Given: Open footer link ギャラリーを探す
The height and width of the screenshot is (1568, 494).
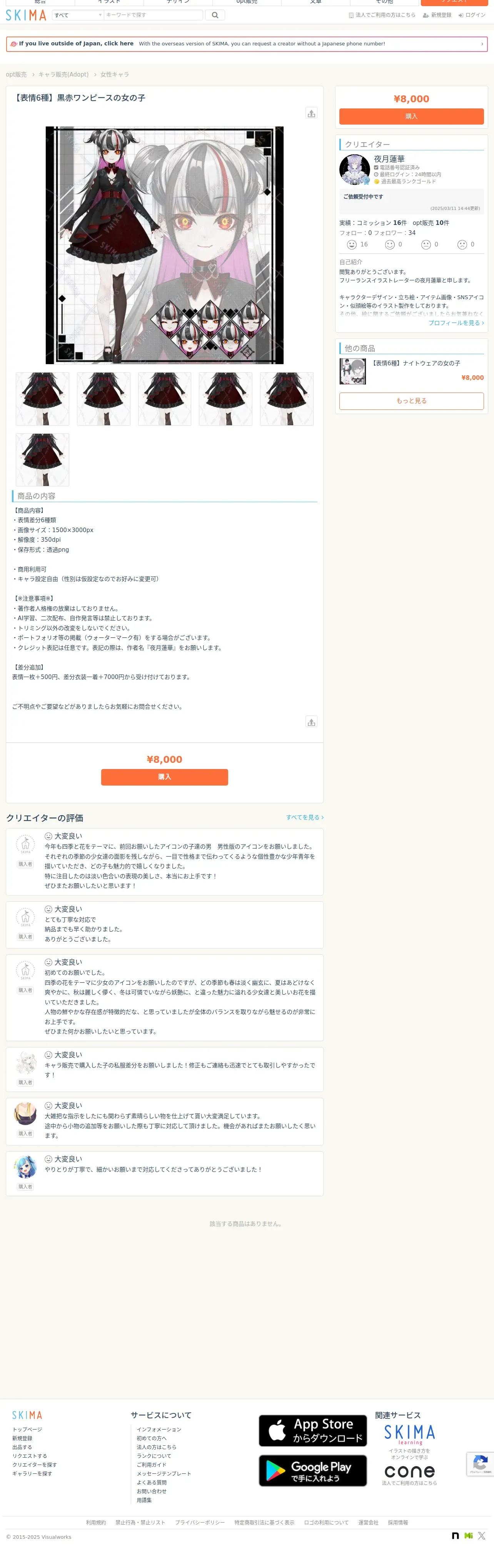Looking at the screenshot, I should click(x=32, y=1474).
